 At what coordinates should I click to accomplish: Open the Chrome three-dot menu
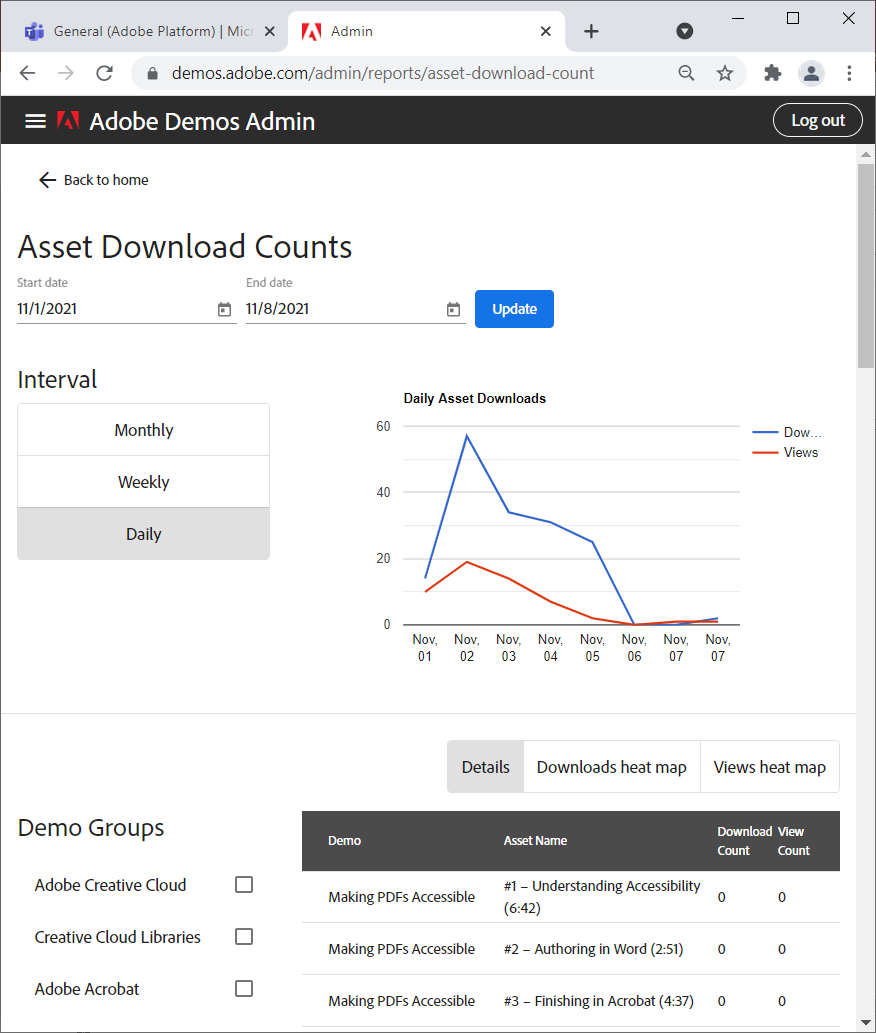pyautogui.click(x=849, y=73)
